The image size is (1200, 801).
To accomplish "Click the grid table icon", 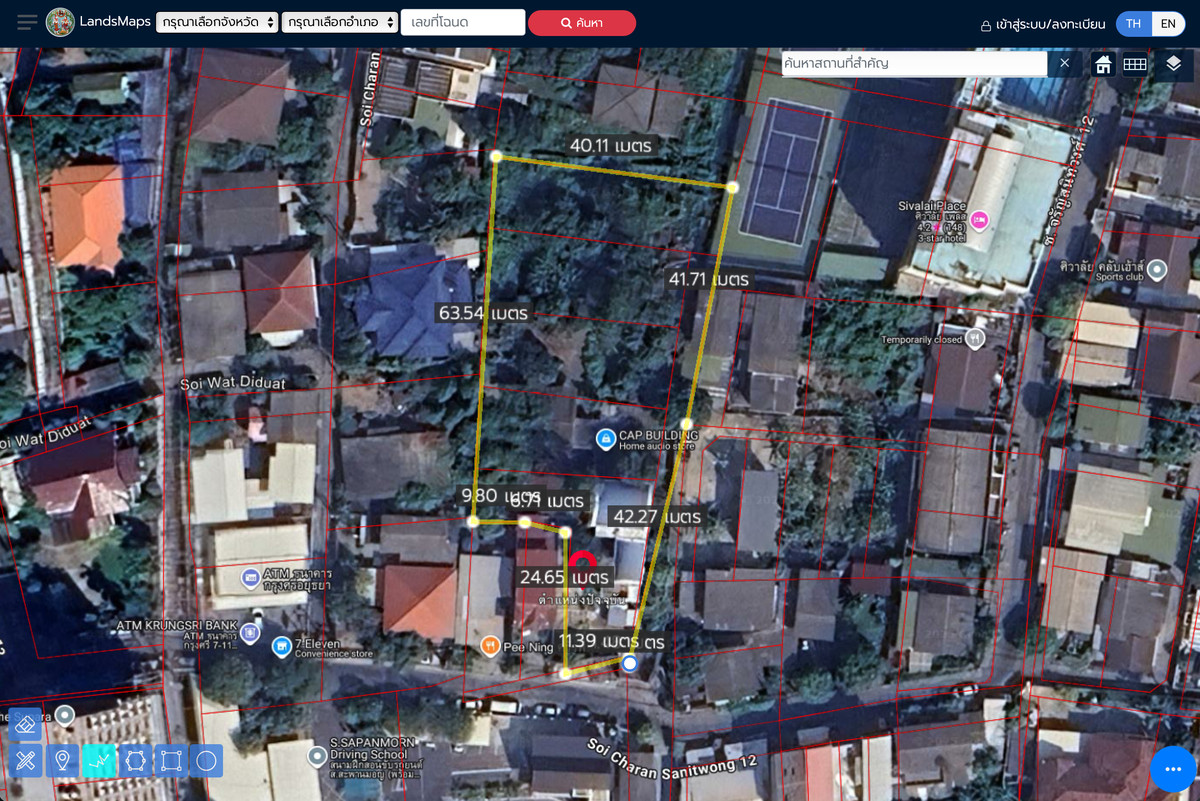I will click(1134, 64).
